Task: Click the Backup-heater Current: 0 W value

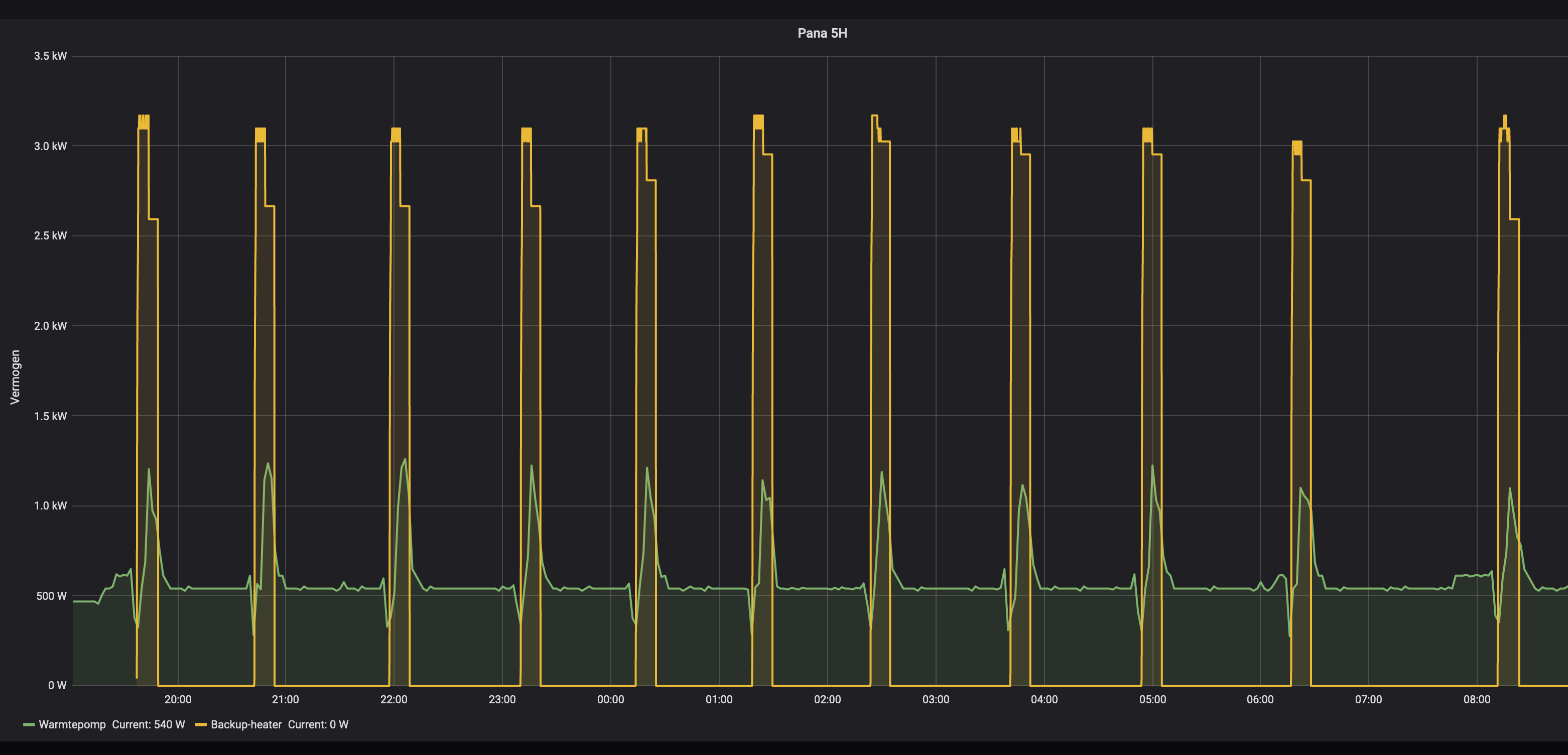Action: pos(318,724)
